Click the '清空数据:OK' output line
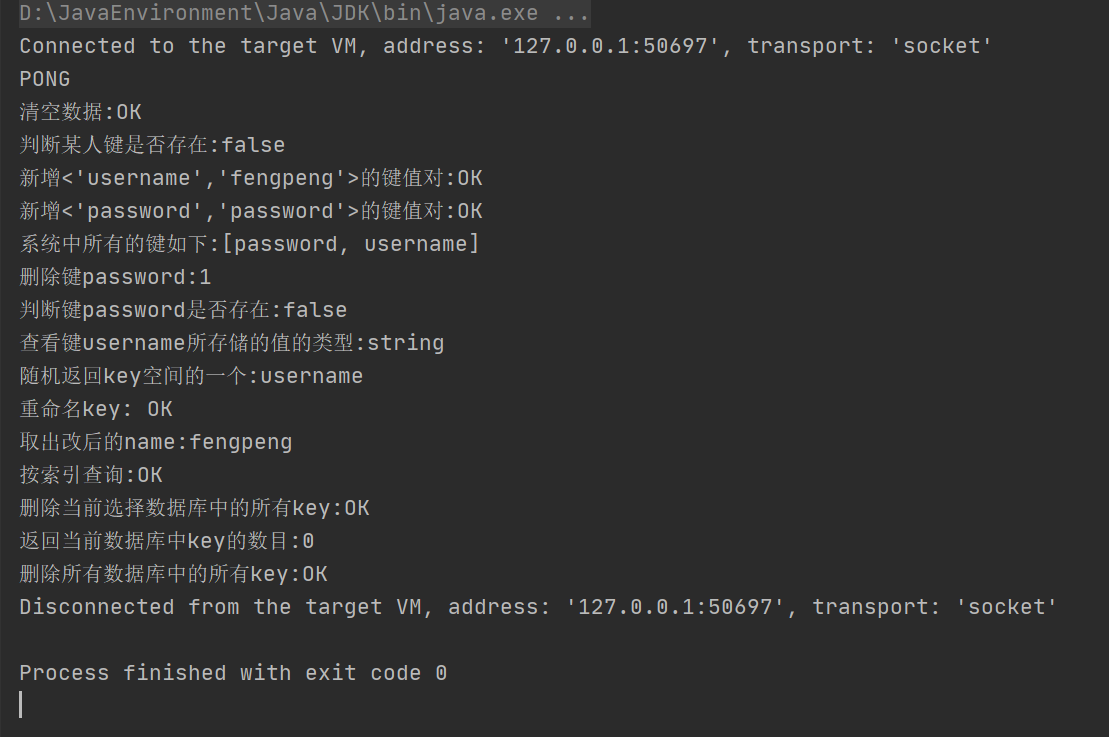The image size is (1109, 737). coord(81,112)
